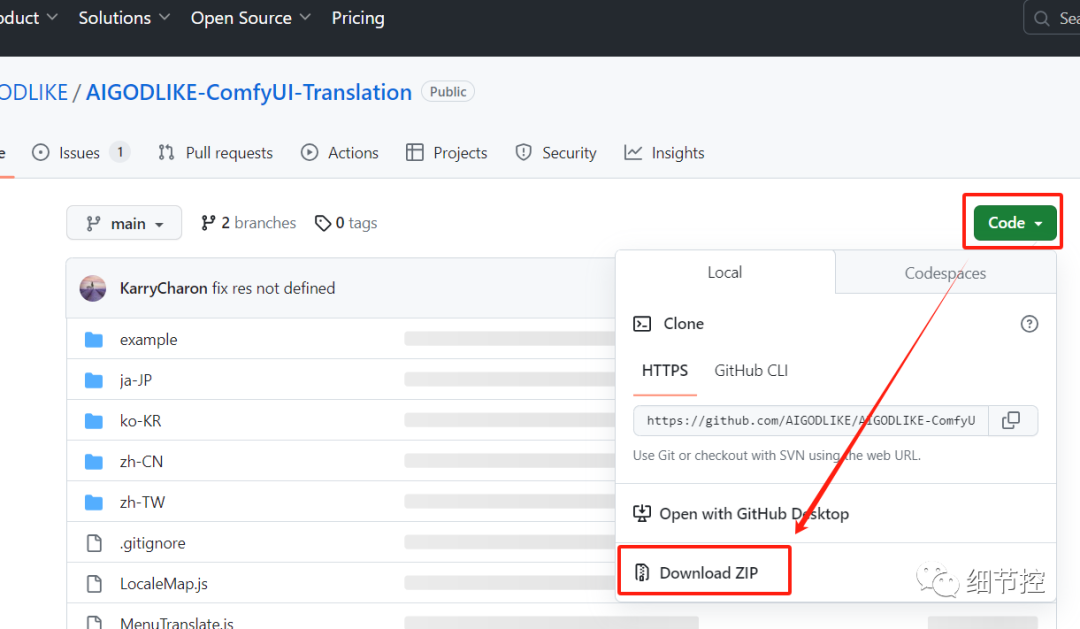Open the zh-CN folder
Image resolution: width=1080 pixels, height=629 pixels.
point(141,462)
